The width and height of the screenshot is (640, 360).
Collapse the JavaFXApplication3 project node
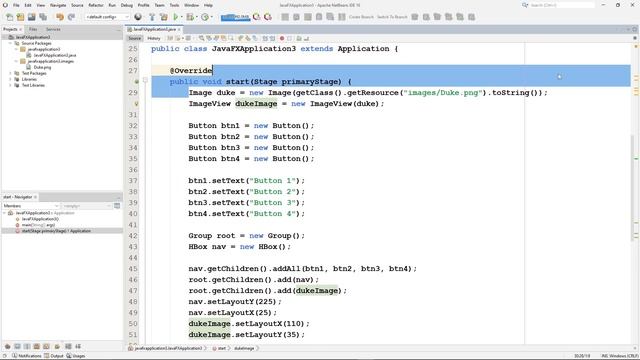[x=5, y=37]
